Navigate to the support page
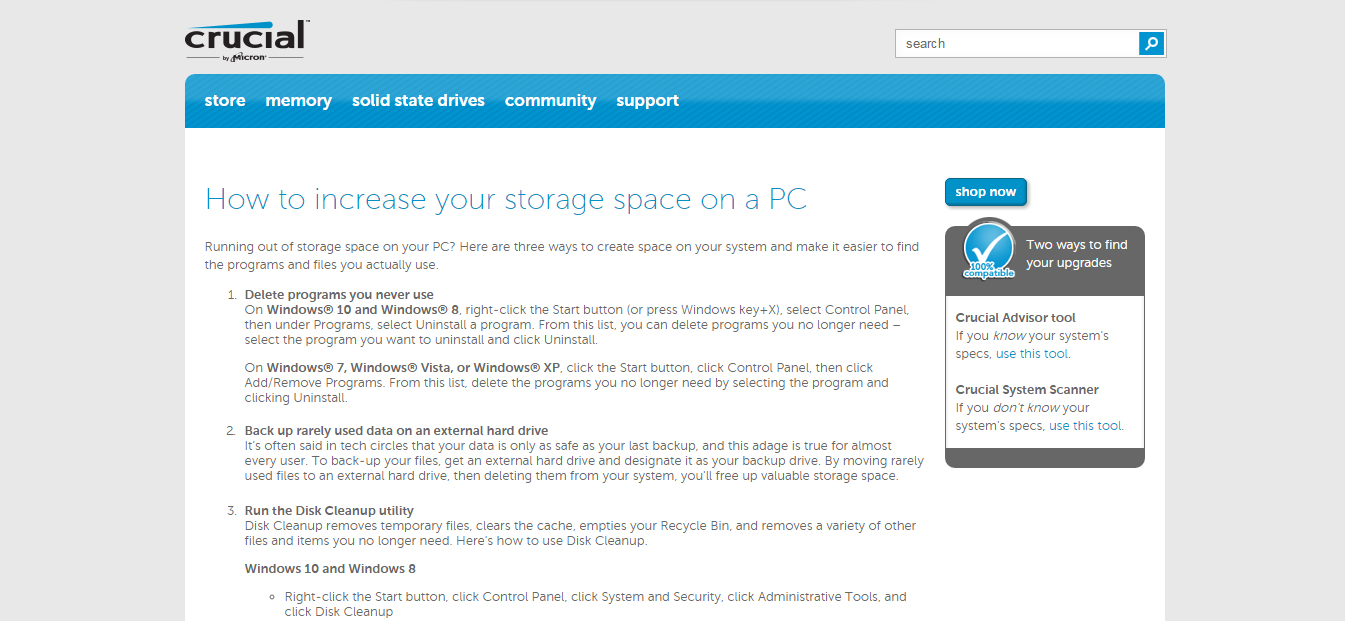The height and width of the screenshot is (621, 1345). 647,101
